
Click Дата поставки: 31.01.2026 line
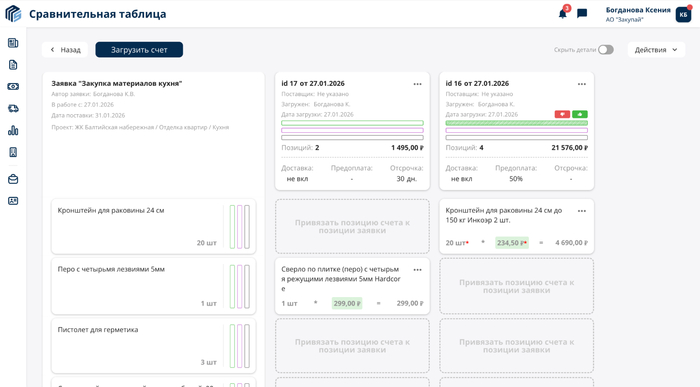88,115
